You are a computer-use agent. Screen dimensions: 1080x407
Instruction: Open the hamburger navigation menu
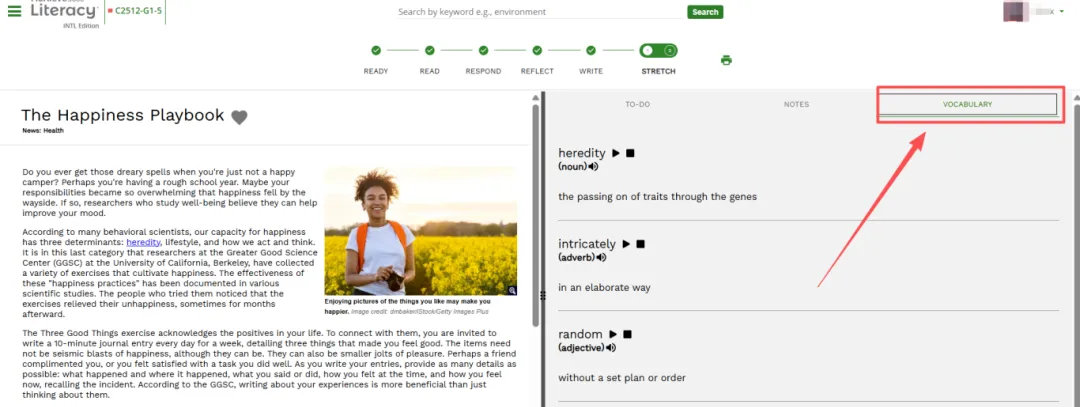tap(14, 11)
